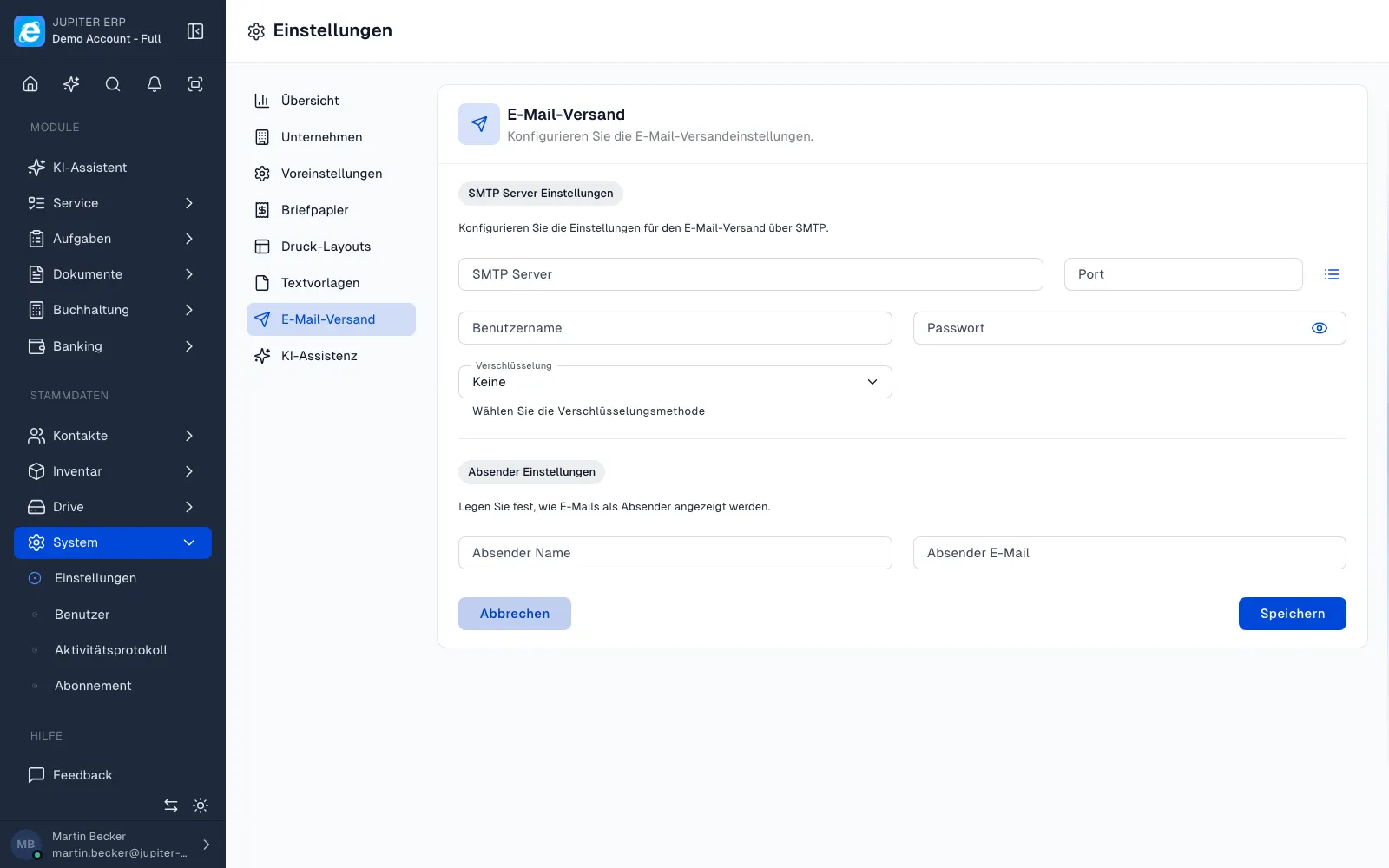
Task: Click the scan icon in sidebar toolbar
Action: click(195, 84)
